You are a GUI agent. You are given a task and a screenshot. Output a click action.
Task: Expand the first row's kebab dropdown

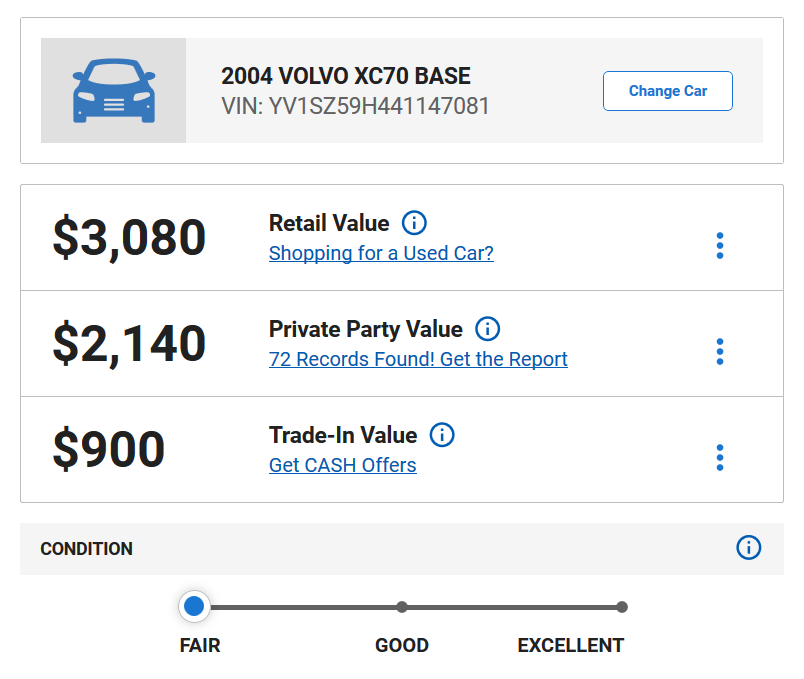pos(719,246)
